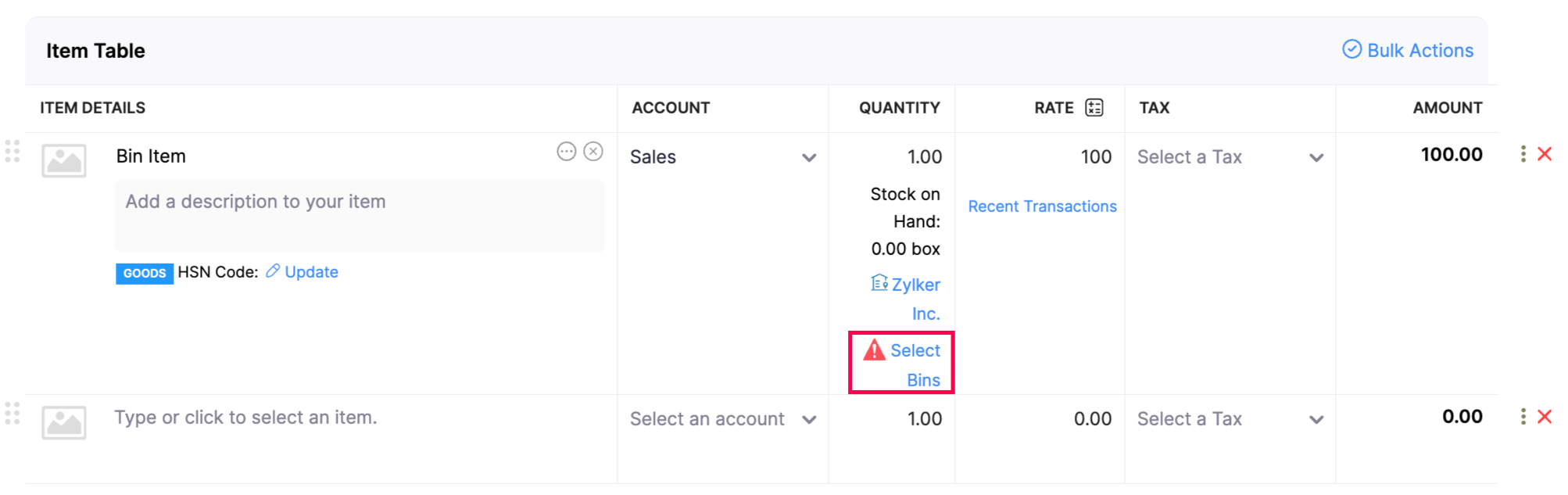The width and height of the screenshot is (1568, 495).
Task: Click the image placeholder in the empty row
Action: coord(64,423)
